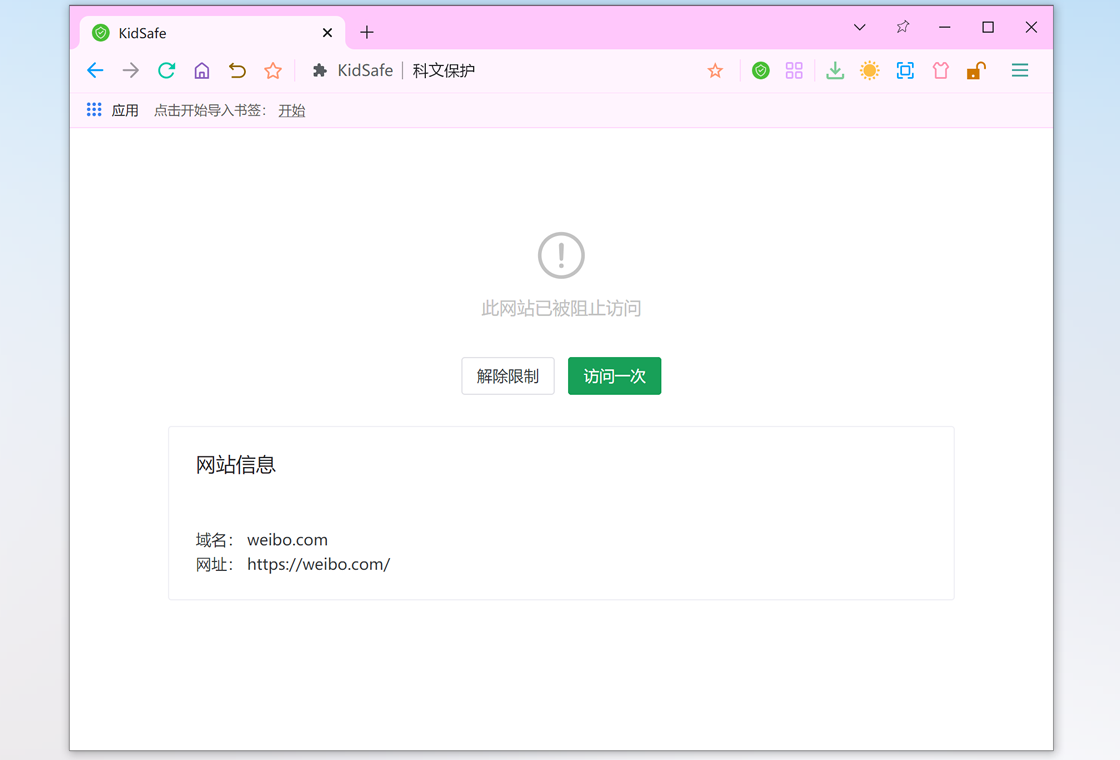Open the green shield KidSafe extension icon
The image size is (1120, 760).
(x=761, y=70)
